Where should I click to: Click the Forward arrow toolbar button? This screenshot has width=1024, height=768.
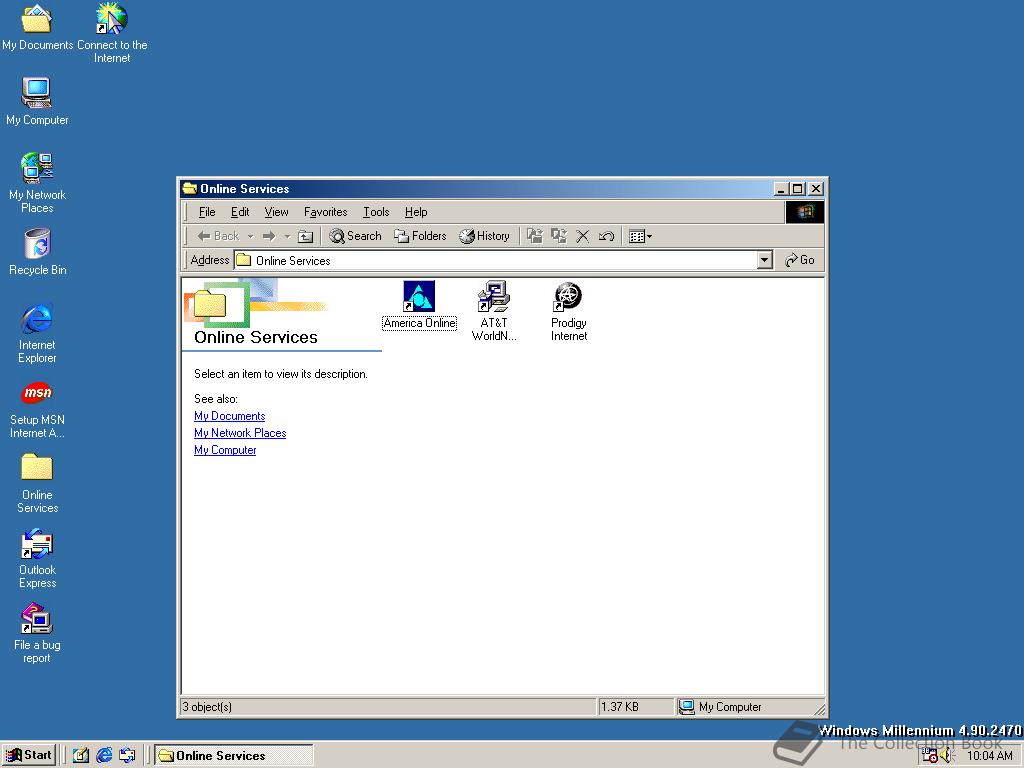pos(268,236)
